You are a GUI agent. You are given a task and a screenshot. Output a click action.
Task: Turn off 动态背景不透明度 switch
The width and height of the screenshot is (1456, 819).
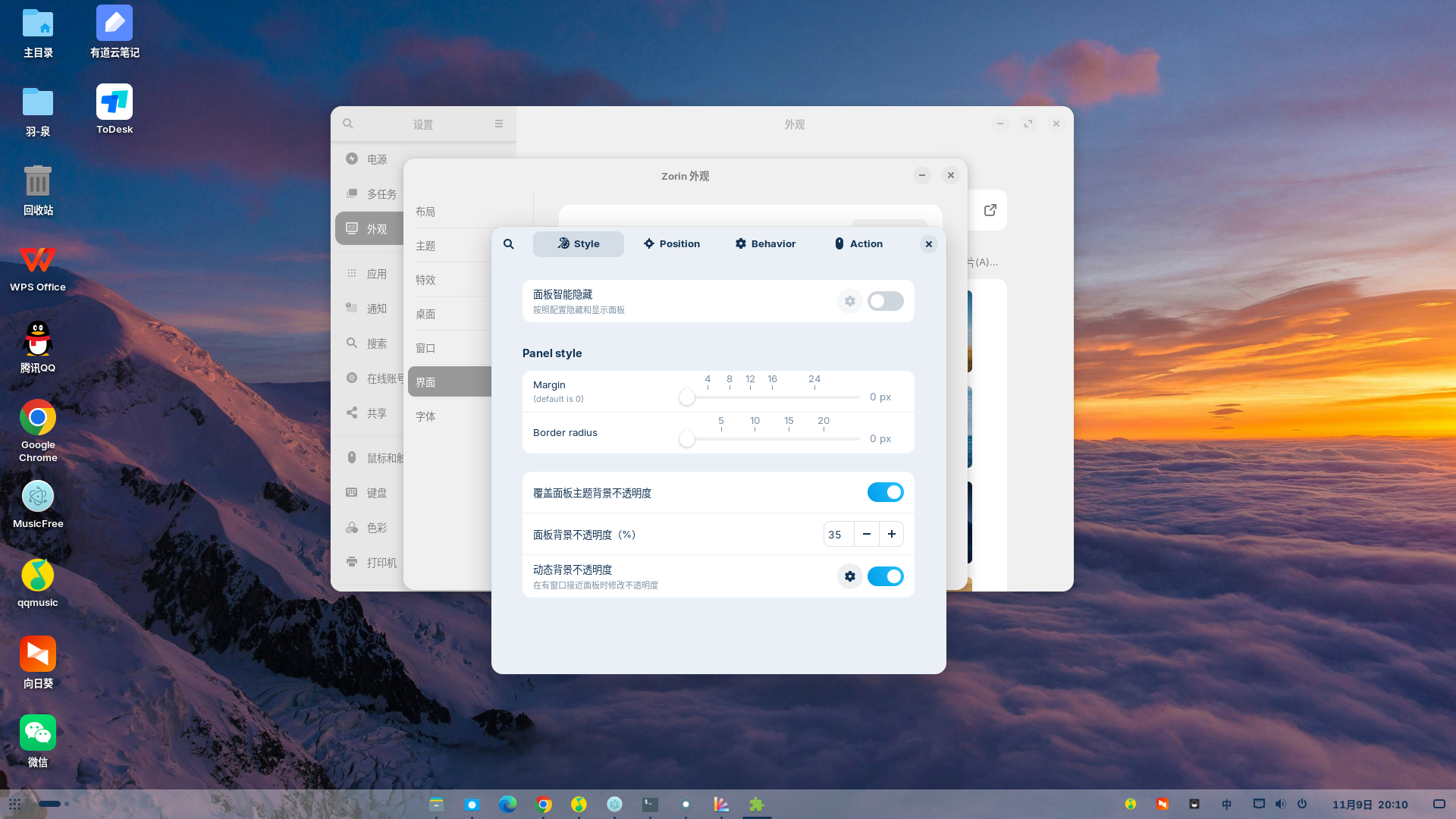(x=886, y=576)
